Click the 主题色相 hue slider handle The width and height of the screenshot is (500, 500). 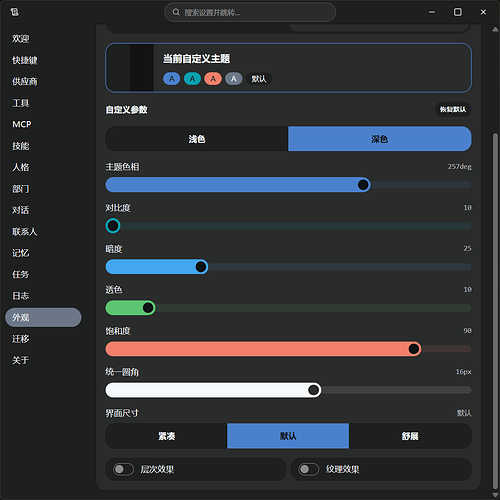pyautogui.click(x=363, y=185)
